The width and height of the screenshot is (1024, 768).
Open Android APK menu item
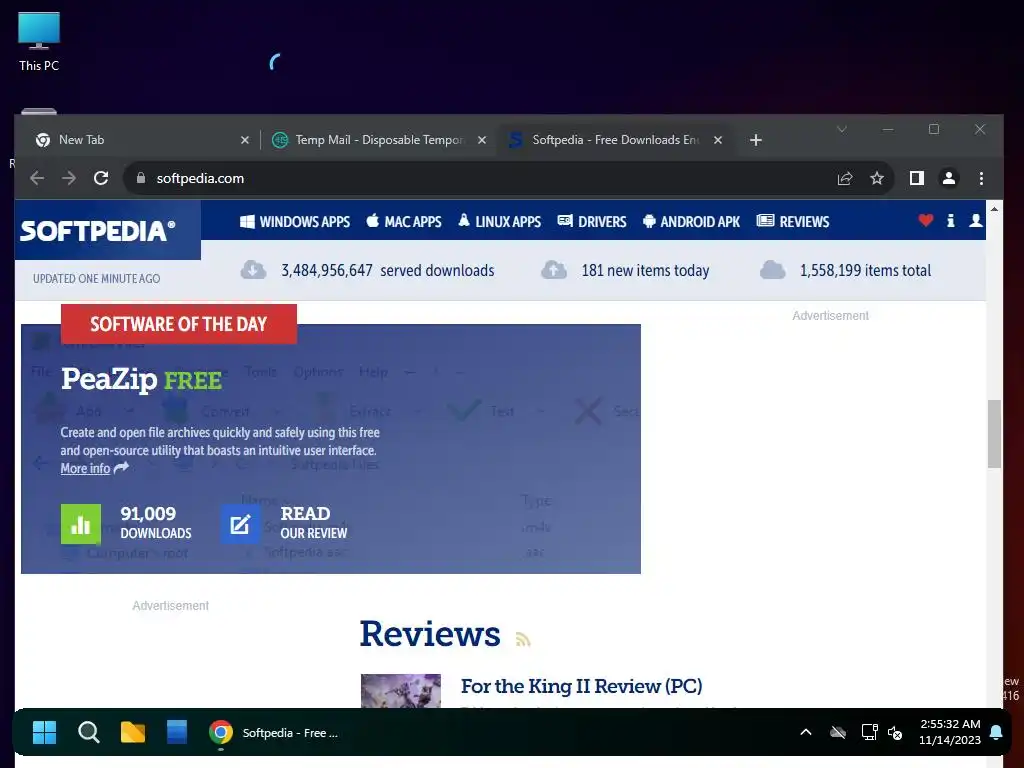[692, 221]
